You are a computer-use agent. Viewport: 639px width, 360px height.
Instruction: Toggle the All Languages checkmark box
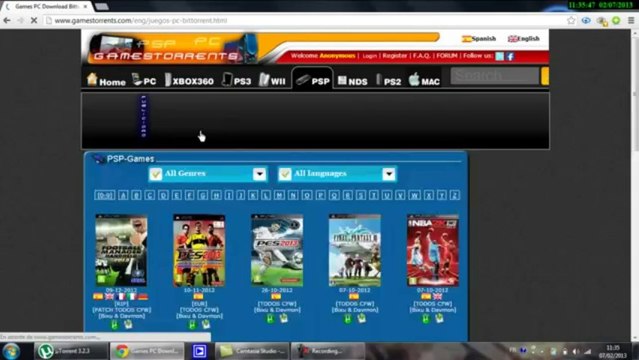[x=285, y=174]
